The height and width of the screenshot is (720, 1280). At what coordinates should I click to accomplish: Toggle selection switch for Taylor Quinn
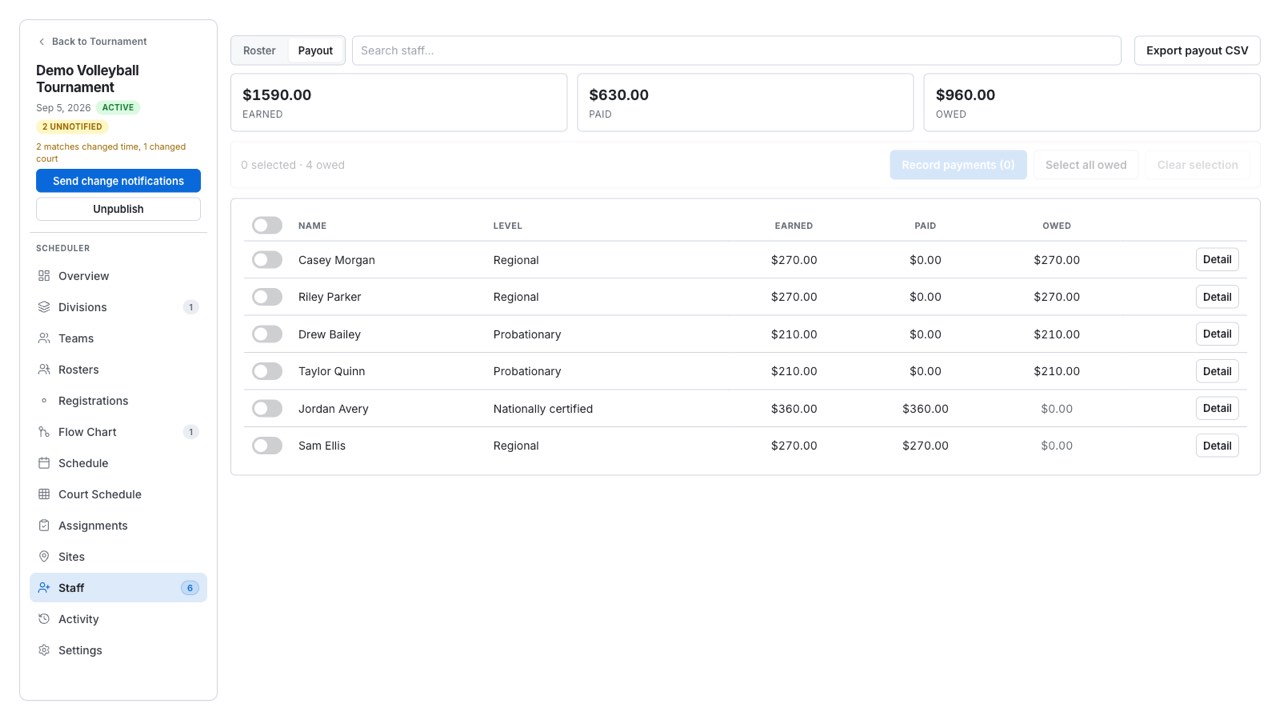click(x=267, y=371)
